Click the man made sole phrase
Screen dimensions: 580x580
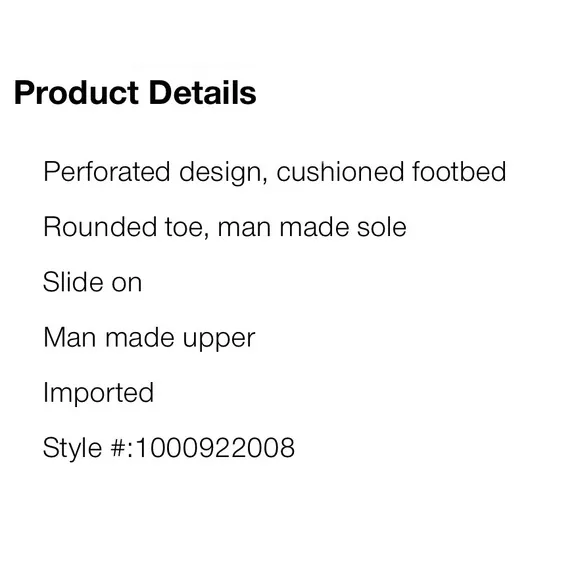coord(312,227)
